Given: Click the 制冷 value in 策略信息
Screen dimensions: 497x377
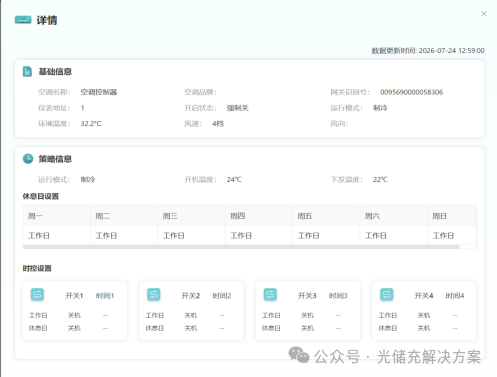Looking at the screenshot, I should coord(88,179).
